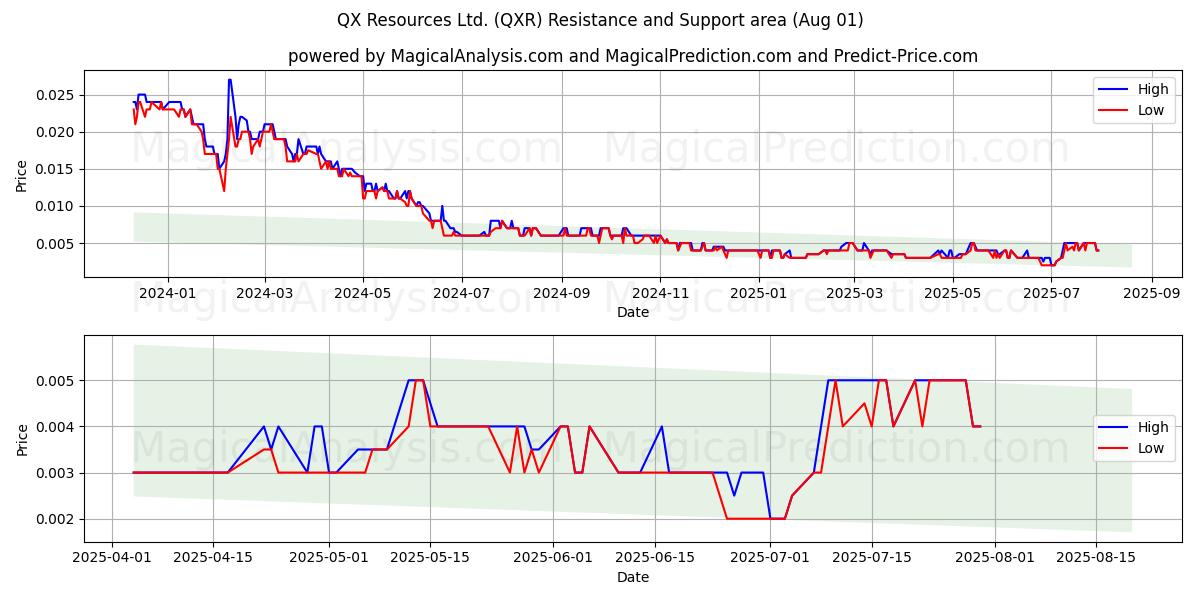Click the '2025-07' x-axis label on the top chart
Viewport: 1200px width, 600px height.
1049,293
